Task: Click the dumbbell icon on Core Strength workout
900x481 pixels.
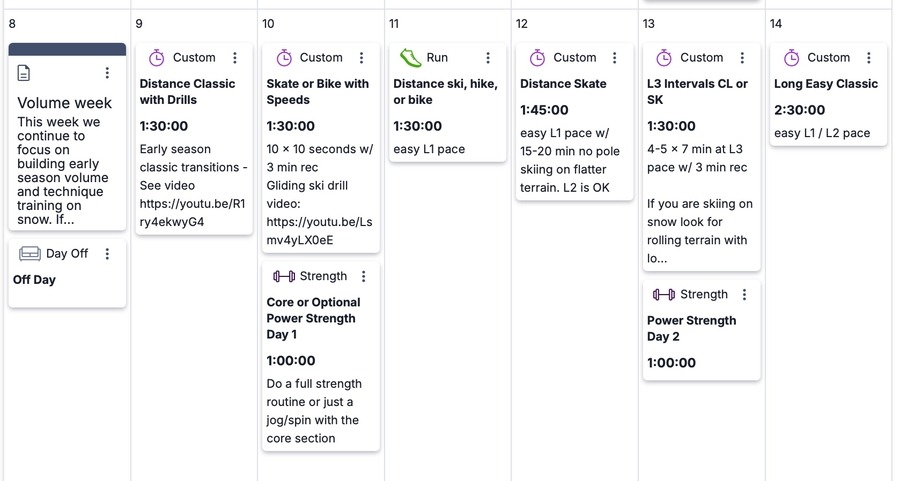Action: click(x=283, y=276)
